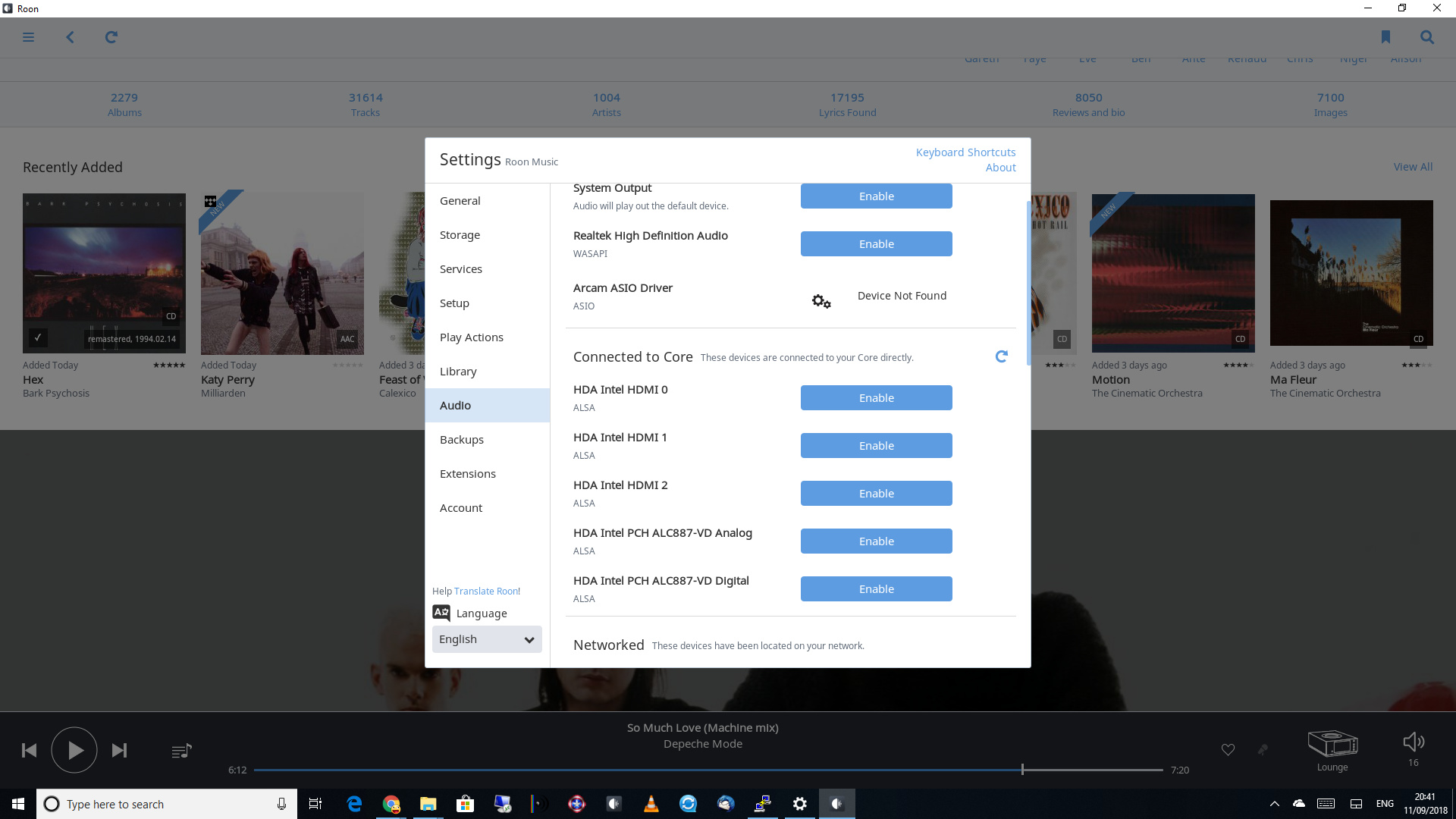Image resolution: width=1456 pixels, height=819 pixels.
Task: Open Keyboard Shortcuts link
Action: tap(965, 152)
